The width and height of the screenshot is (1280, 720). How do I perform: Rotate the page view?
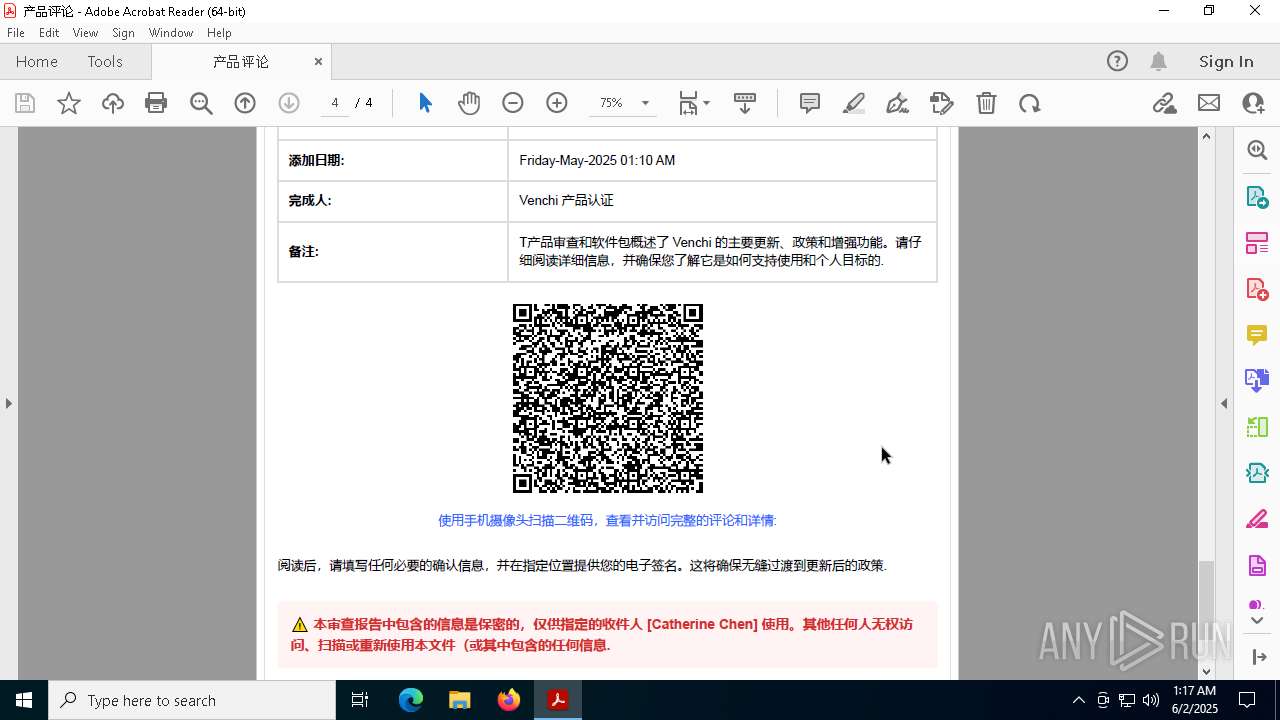1030,103
